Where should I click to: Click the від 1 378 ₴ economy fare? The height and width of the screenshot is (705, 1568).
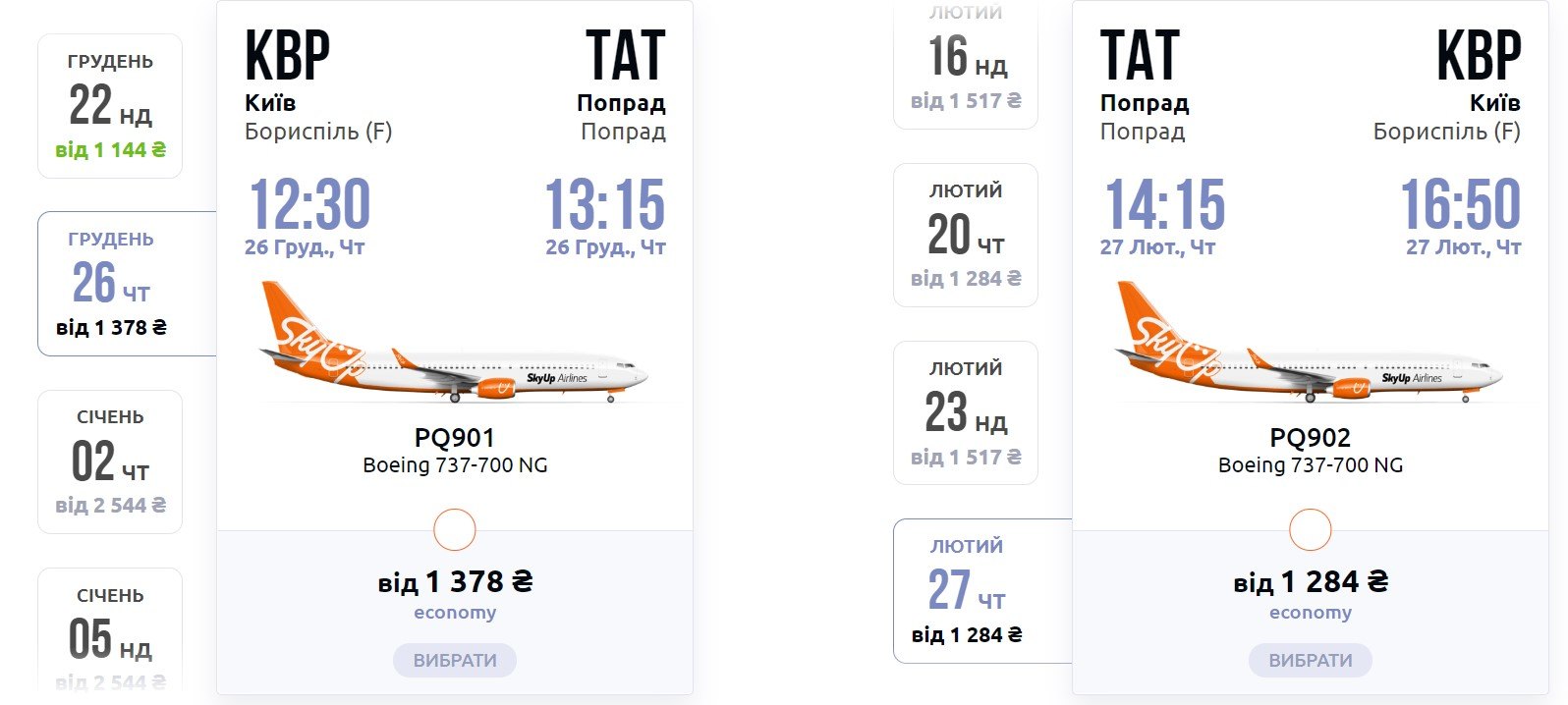click(455, 594)
